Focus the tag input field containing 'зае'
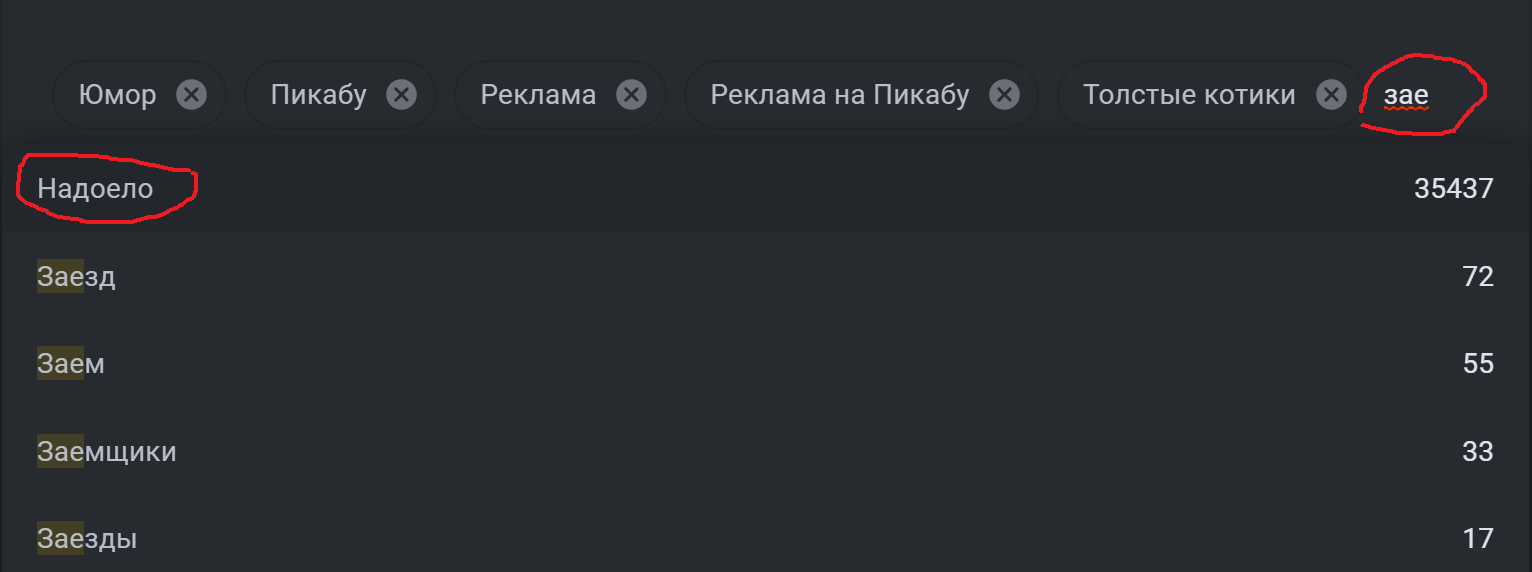 tap(1420, 96)
